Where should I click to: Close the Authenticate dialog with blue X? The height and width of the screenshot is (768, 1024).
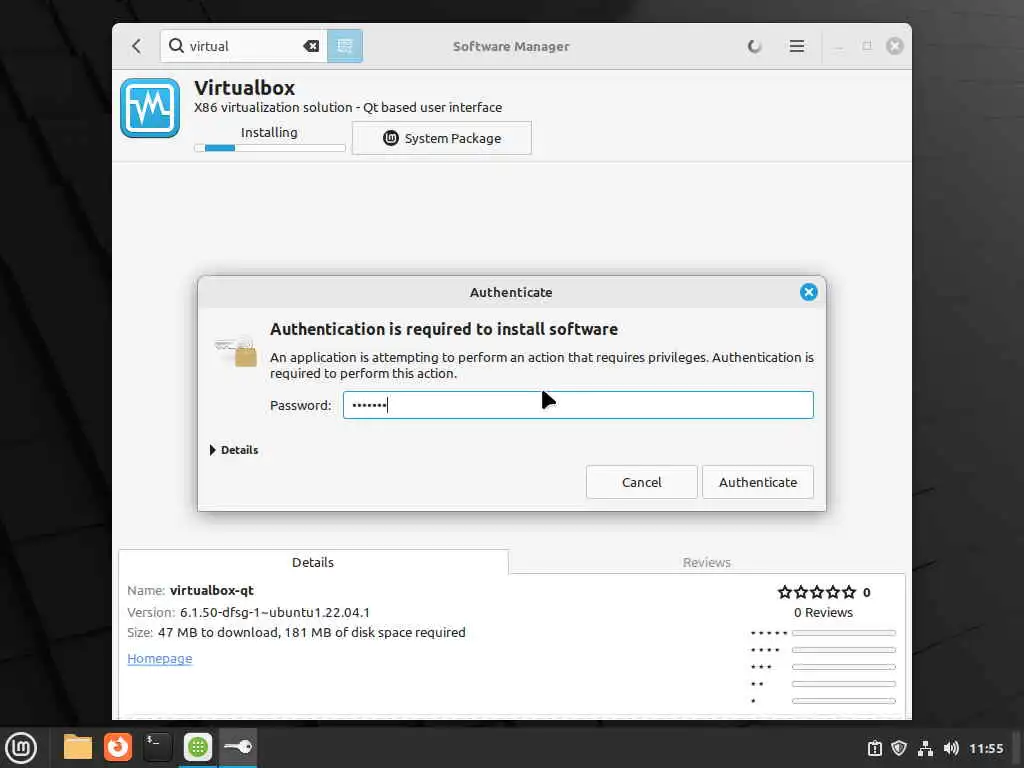coord(808,292)
